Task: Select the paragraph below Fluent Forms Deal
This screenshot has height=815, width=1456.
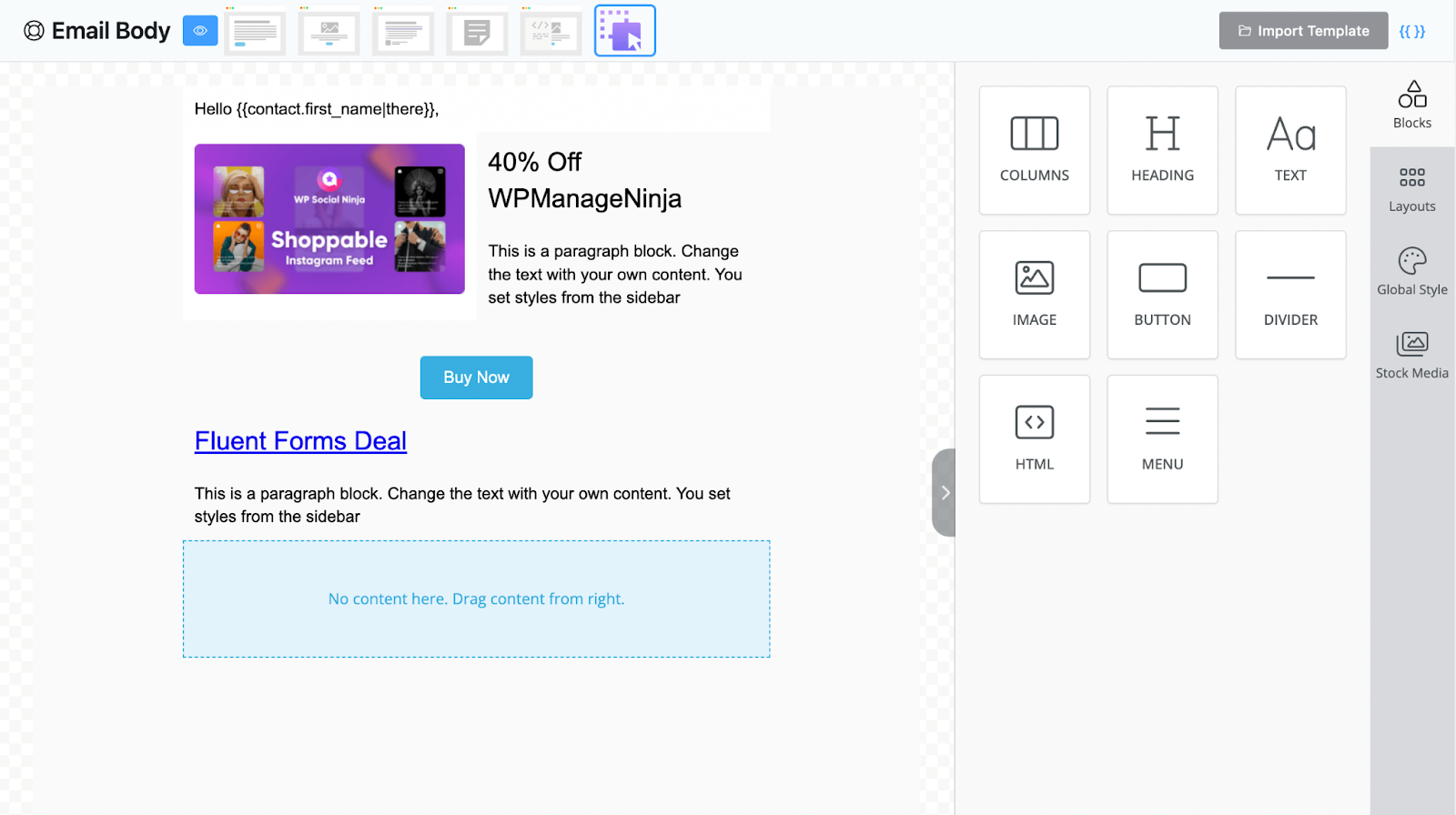Action: point(462,505)
